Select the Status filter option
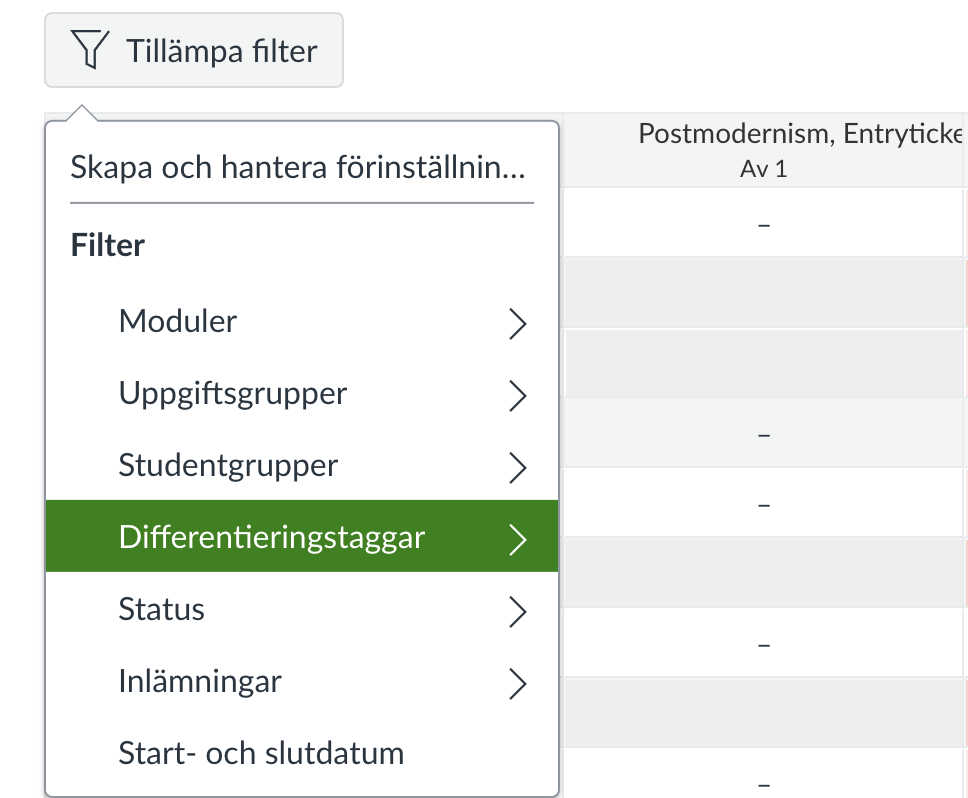This screenshot has height=798, width=968. [x=161, y=609]
